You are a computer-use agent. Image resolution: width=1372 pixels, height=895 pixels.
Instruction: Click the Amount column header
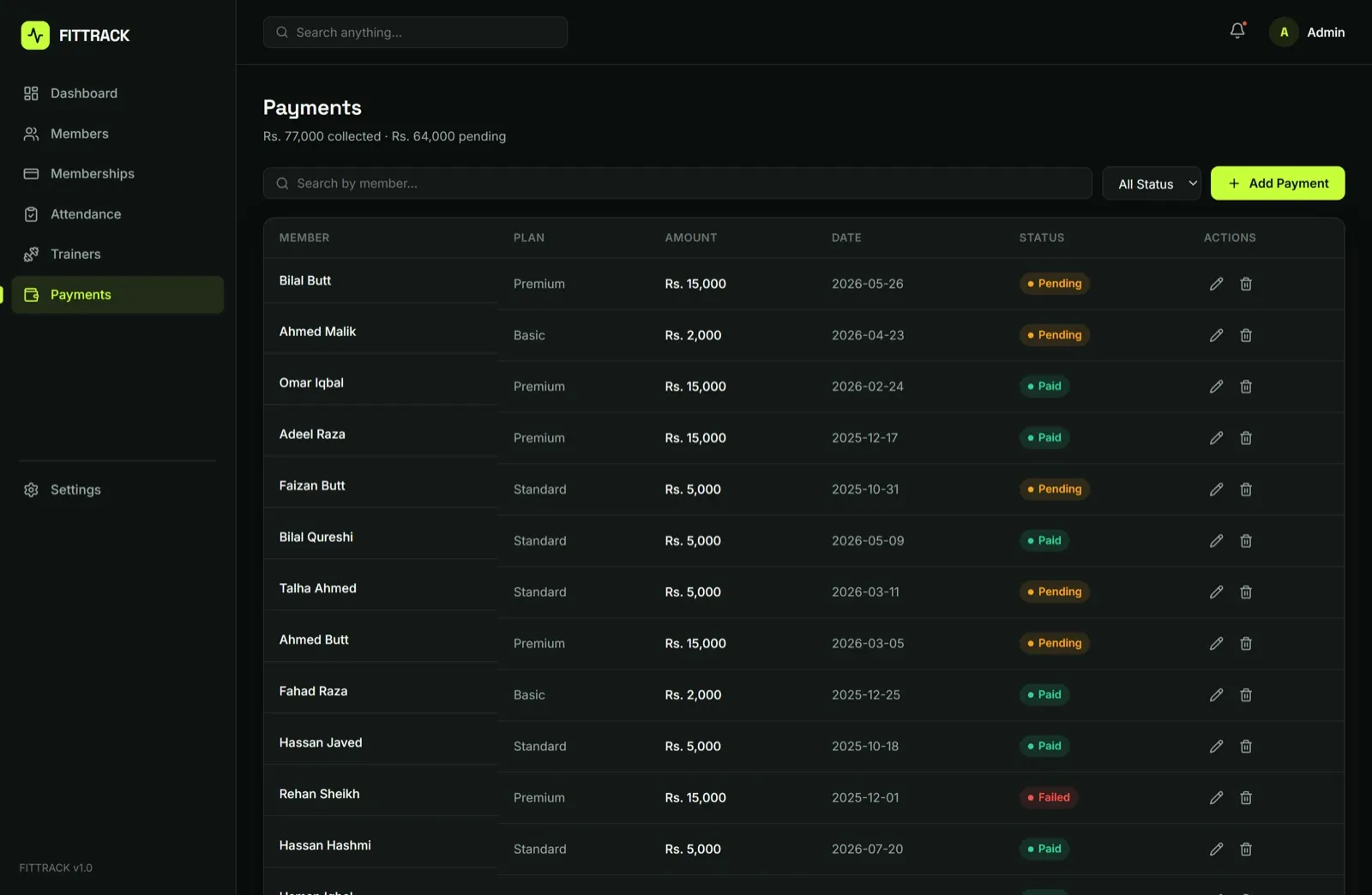pos(691,237)
